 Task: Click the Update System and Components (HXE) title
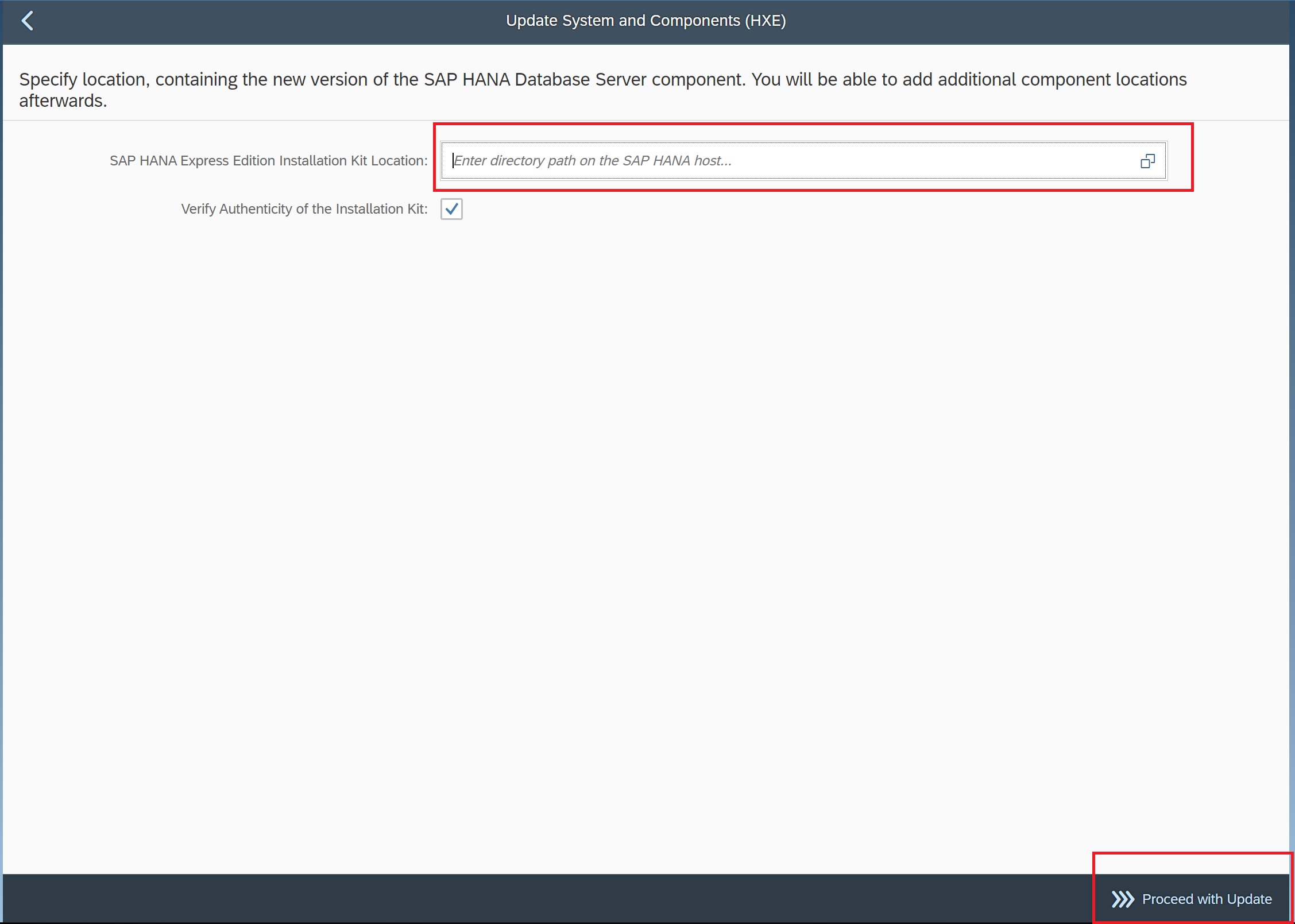coord(645,21)
